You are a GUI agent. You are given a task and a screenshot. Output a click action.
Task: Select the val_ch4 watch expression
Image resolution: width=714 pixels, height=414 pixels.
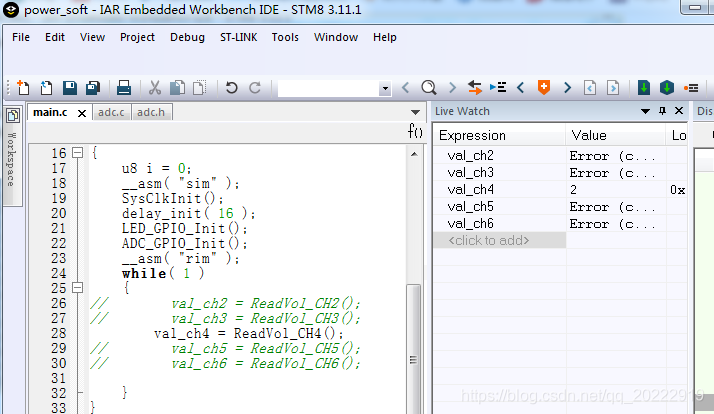471,189
